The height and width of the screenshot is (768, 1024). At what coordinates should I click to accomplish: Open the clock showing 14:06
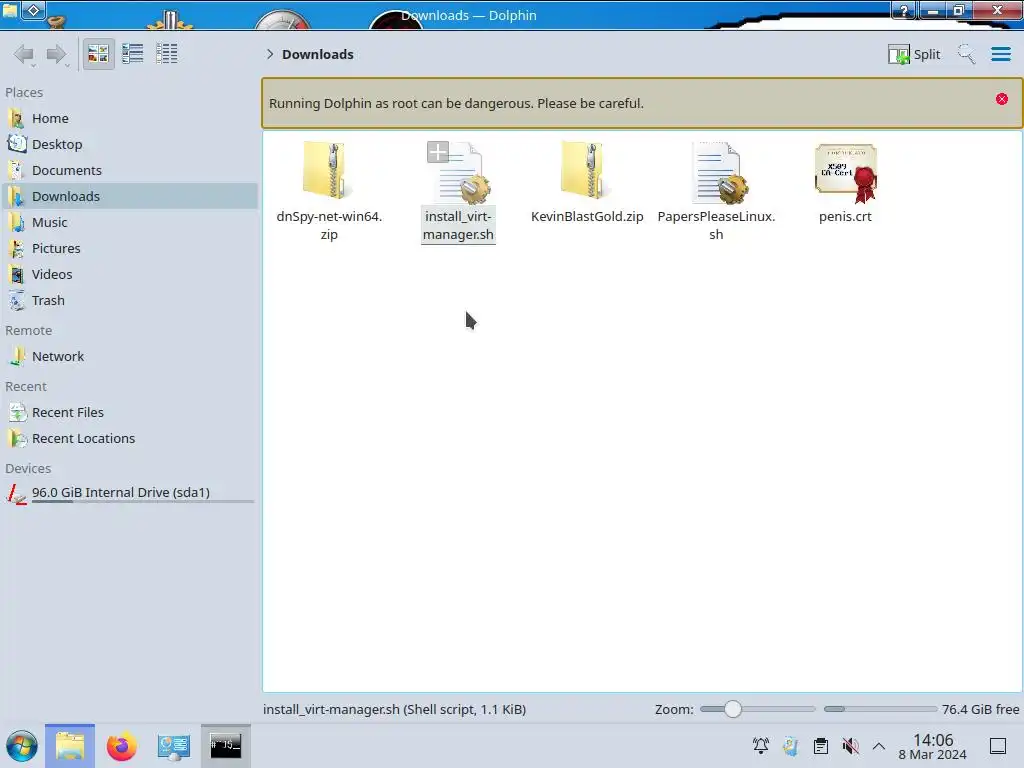pos(933,746)
